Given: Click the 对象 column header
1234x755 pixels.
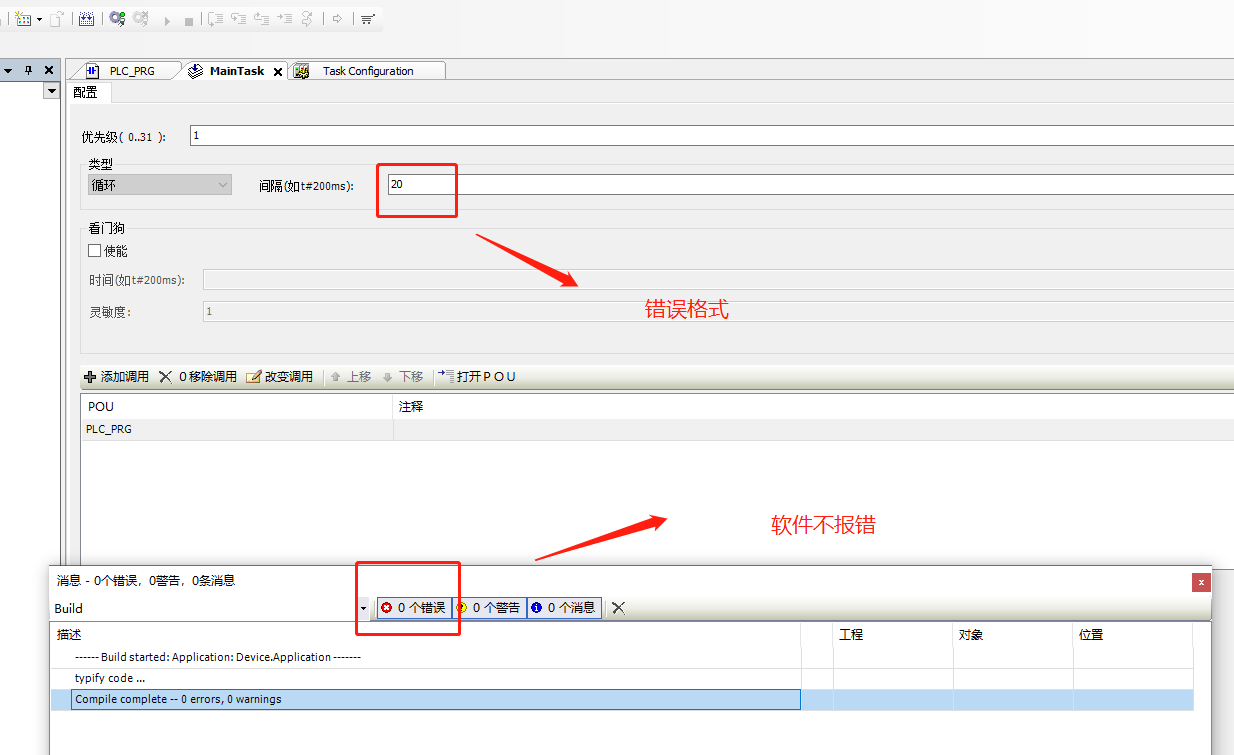Looking at the screenshot, I should pyautogui.click(x=1013, y=635).
